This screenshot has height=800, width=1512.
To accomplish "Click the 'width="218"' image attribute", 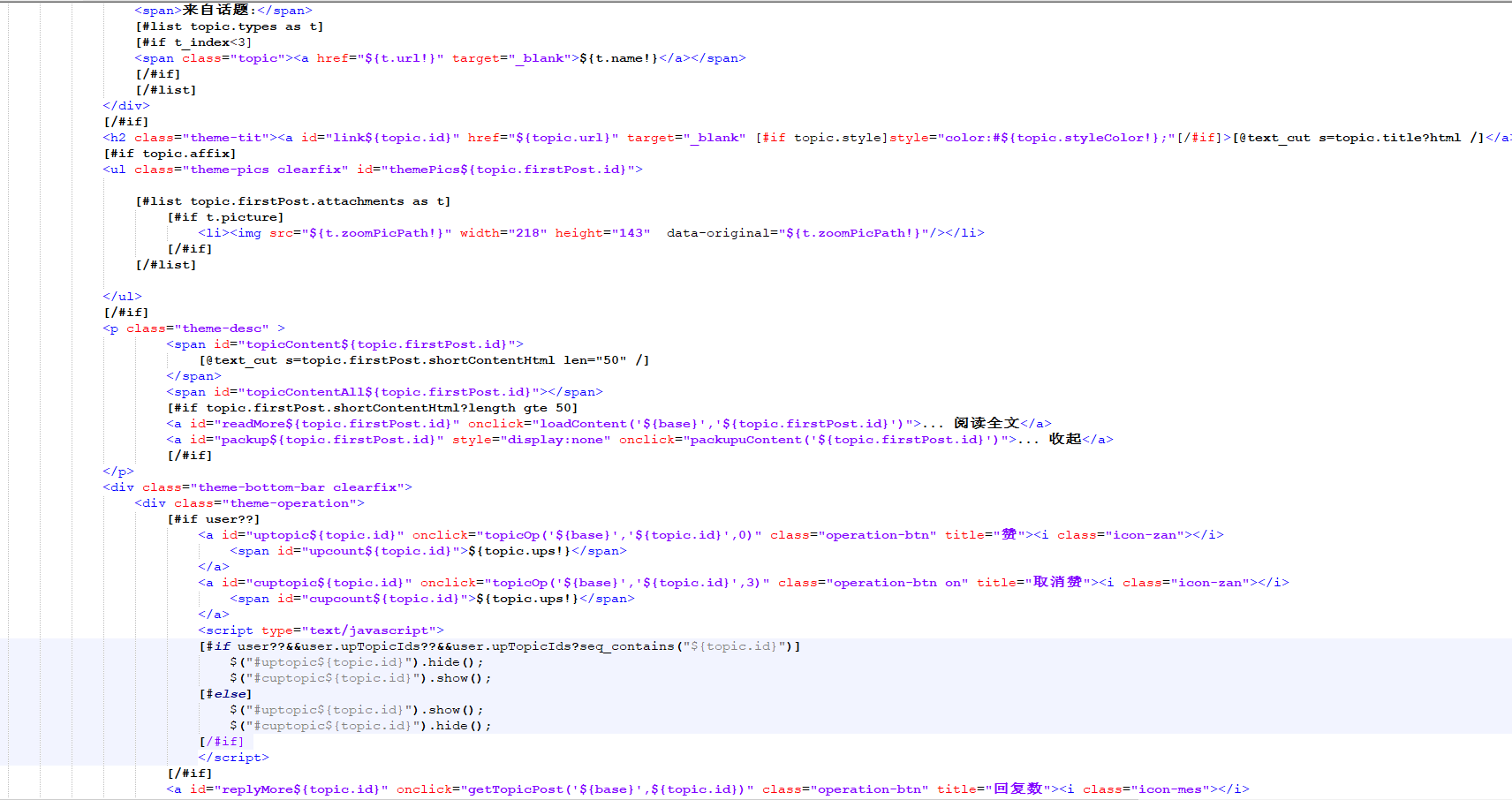I will point(503,233).
